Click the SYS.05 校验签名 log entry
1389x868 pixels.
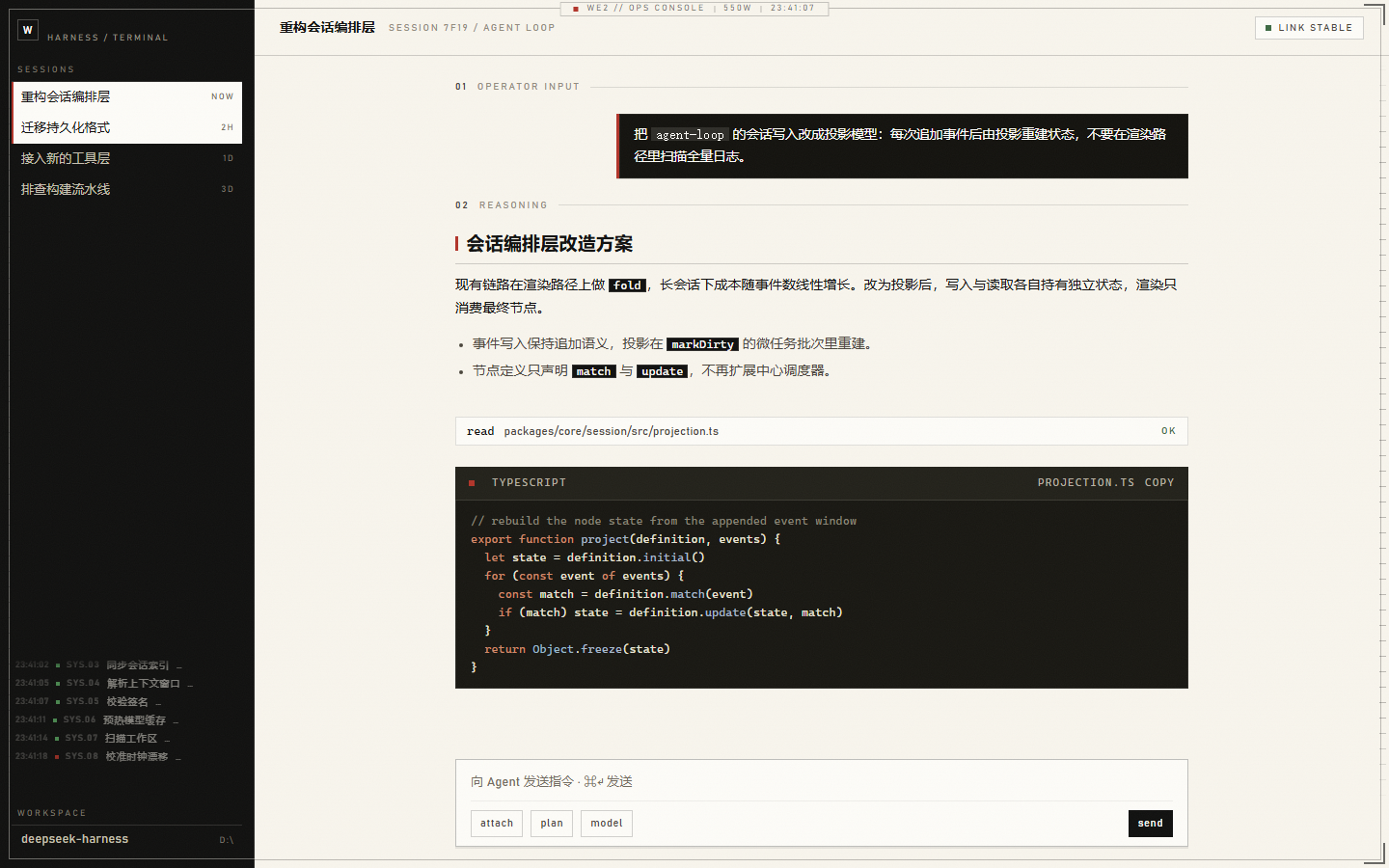(88, 702)
